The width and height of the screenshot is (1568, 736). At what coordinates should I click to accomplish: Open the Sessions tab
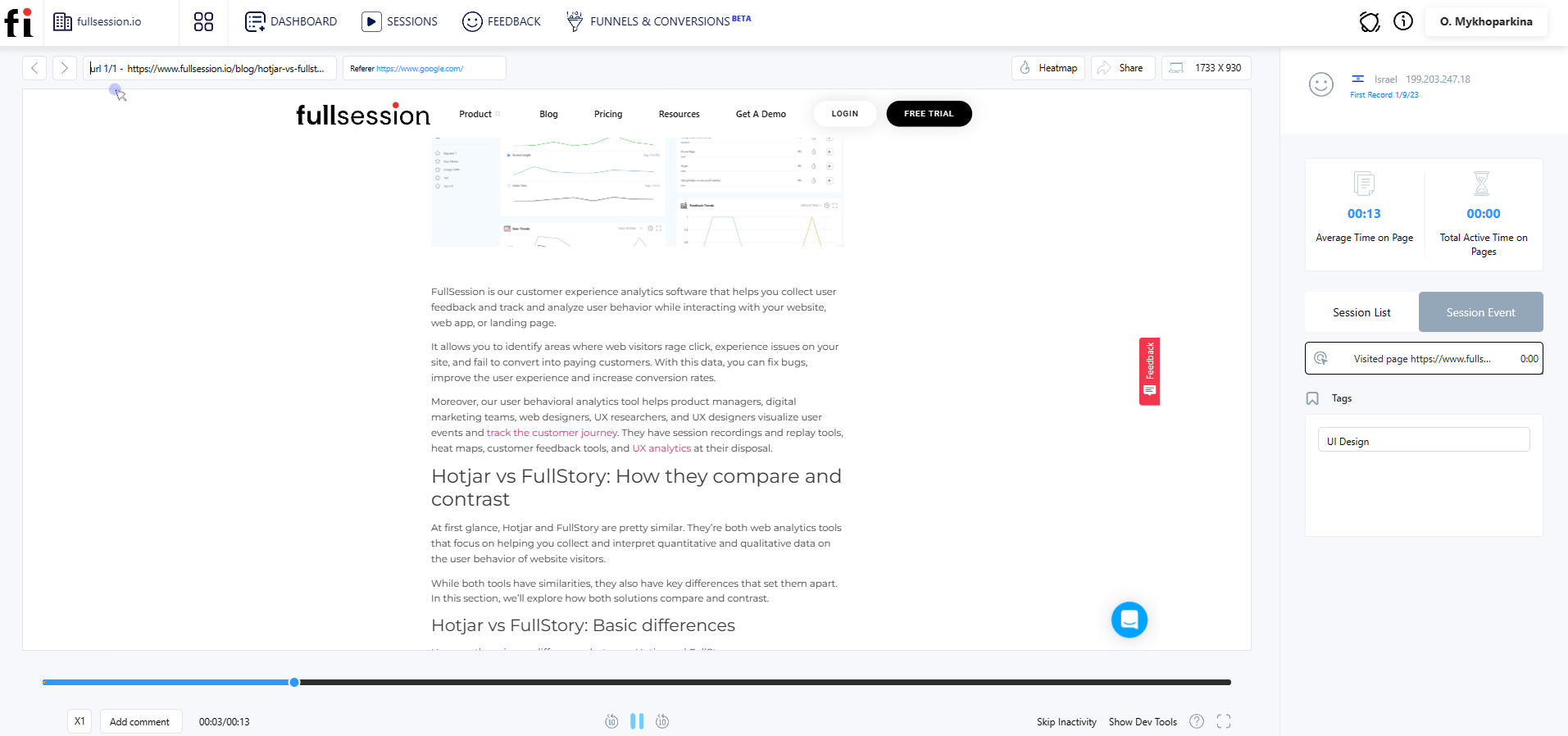click(x=400, y=22)
